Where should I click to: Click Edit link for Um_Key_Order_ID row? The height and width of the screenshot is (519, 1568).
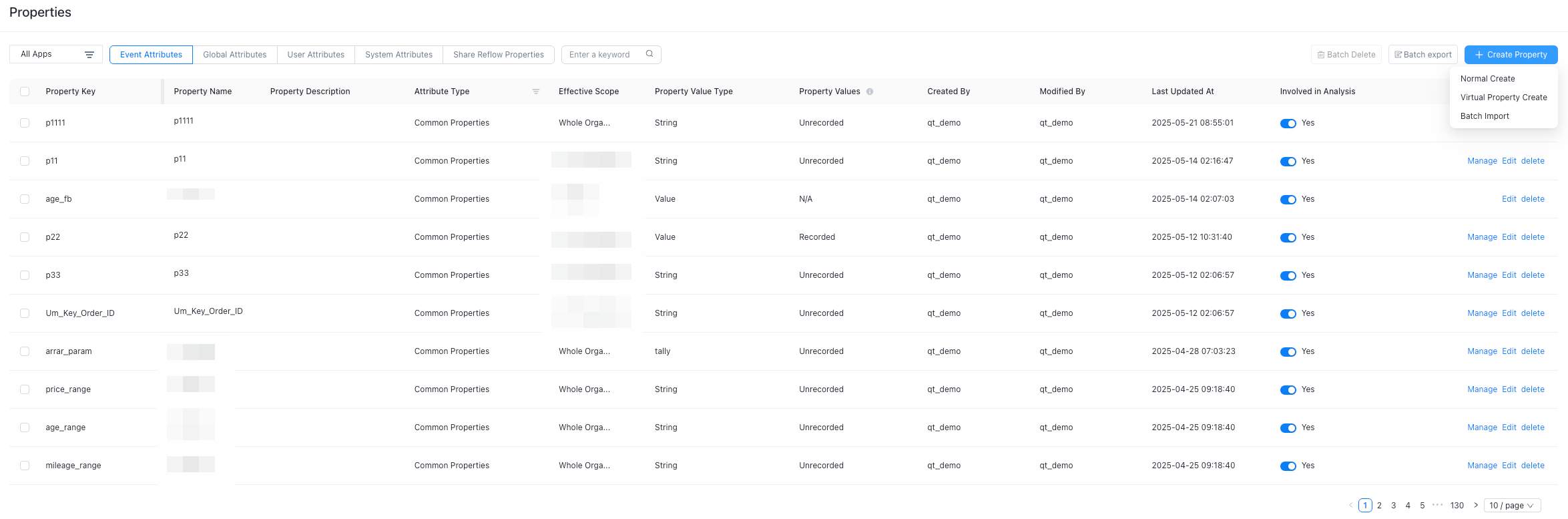point(1509,313)
